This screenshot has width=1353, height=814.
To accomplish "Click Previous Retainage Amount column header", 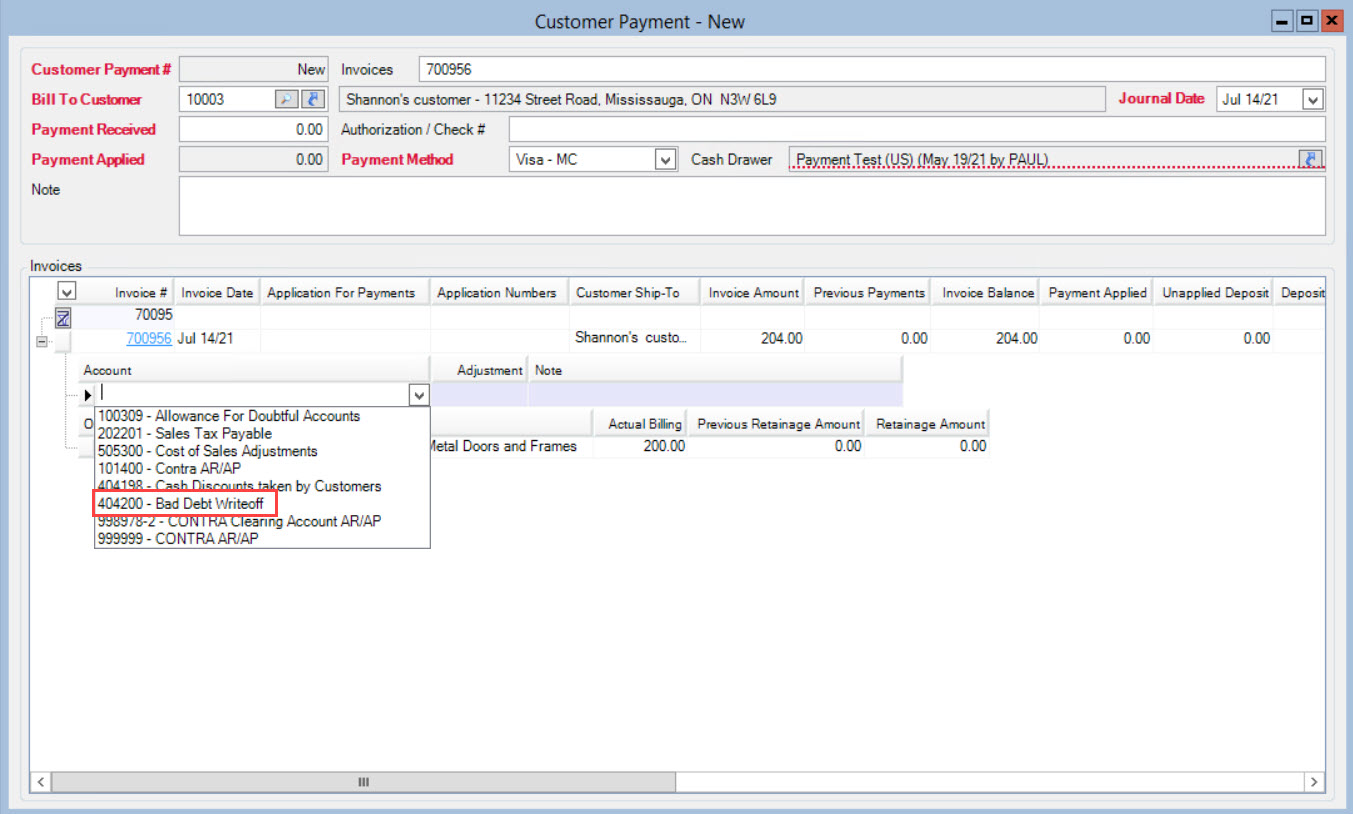I will coord(777,423).
